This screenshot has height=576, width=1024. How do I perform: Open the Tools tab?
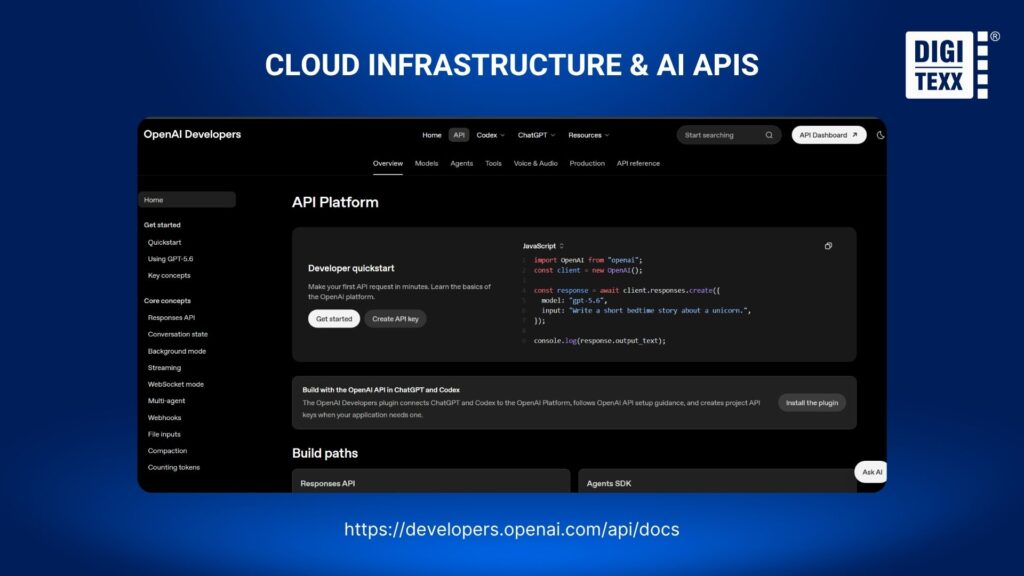tap(493, 163)
